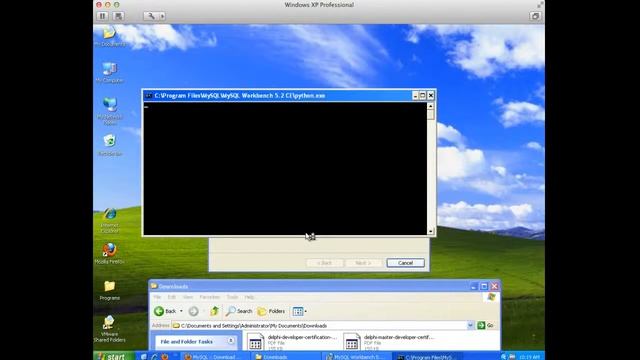The width and height of the screenshot is (640, 360).
Task: Open the Back history dropdown arrow
Action: [x=181, y=311]
